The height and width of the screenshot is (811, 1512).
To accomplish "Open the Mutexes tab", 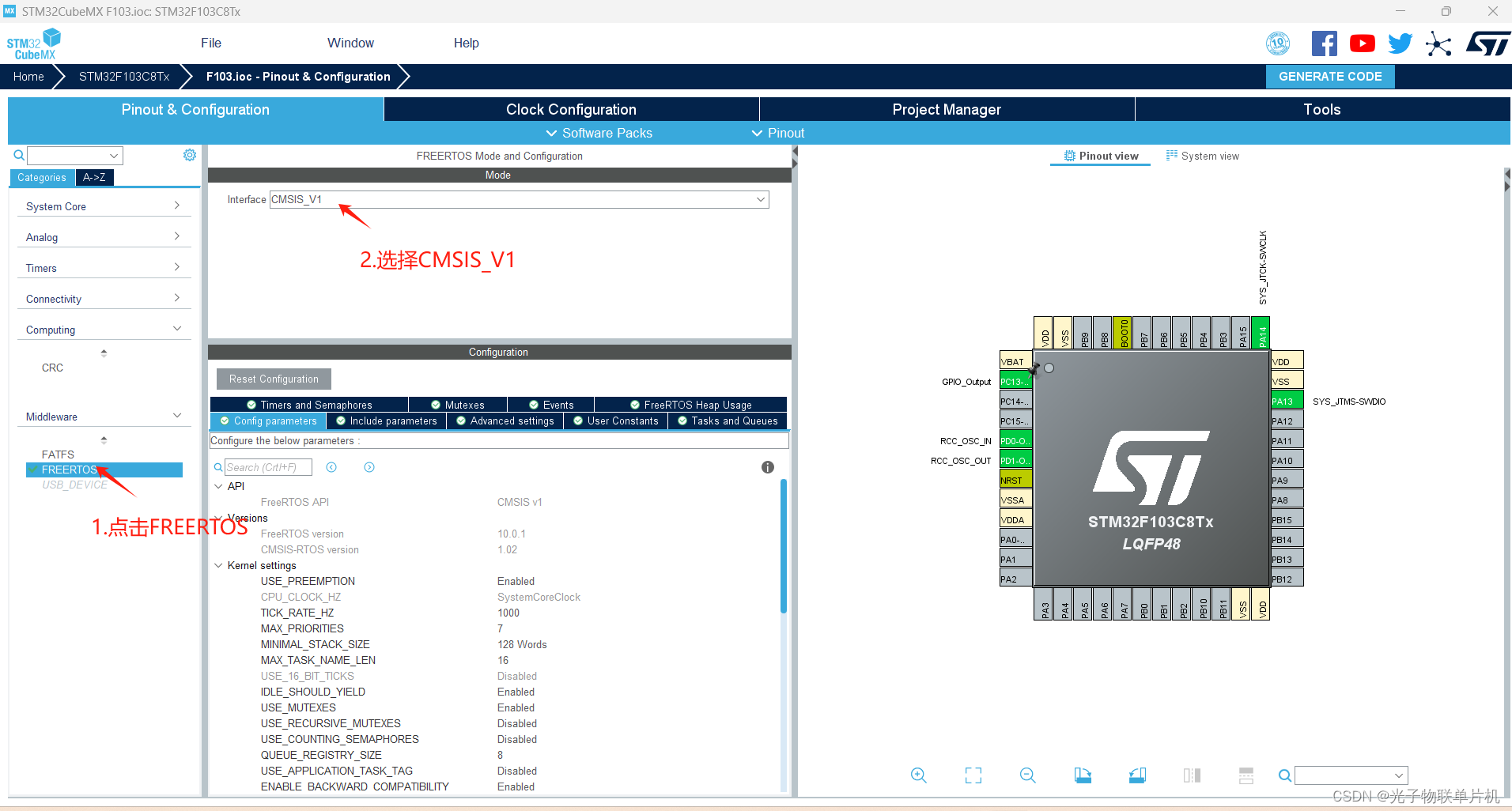I will pos(458,405).
